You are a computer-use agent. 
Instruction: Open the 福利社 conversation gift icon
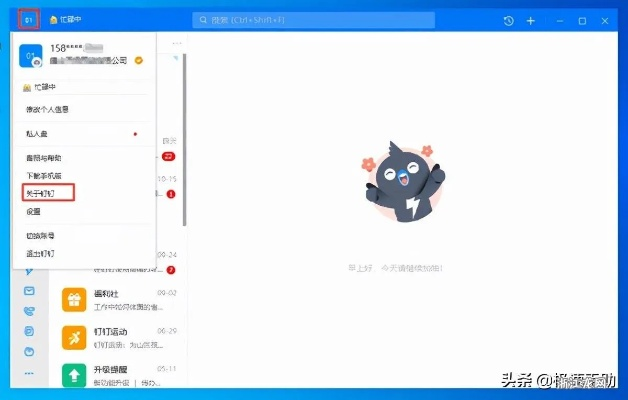coord(74,299)
